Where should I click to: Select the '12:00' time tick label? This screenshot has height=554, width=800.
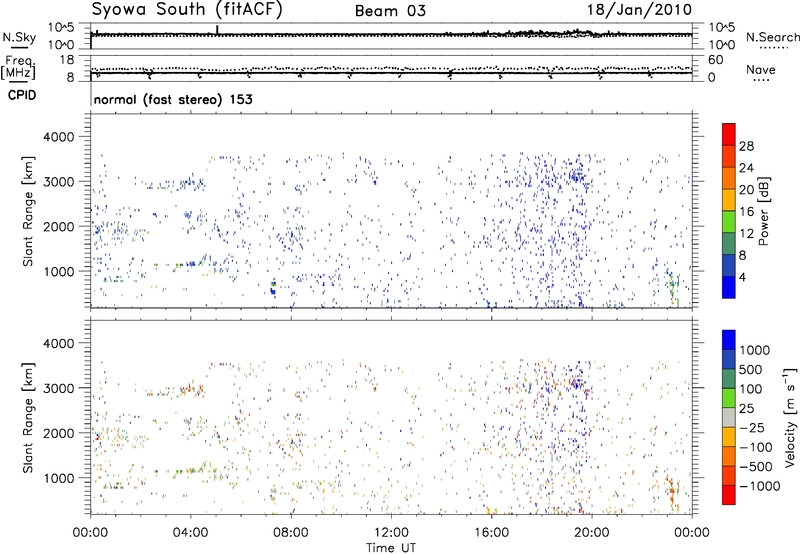(391, 533)
